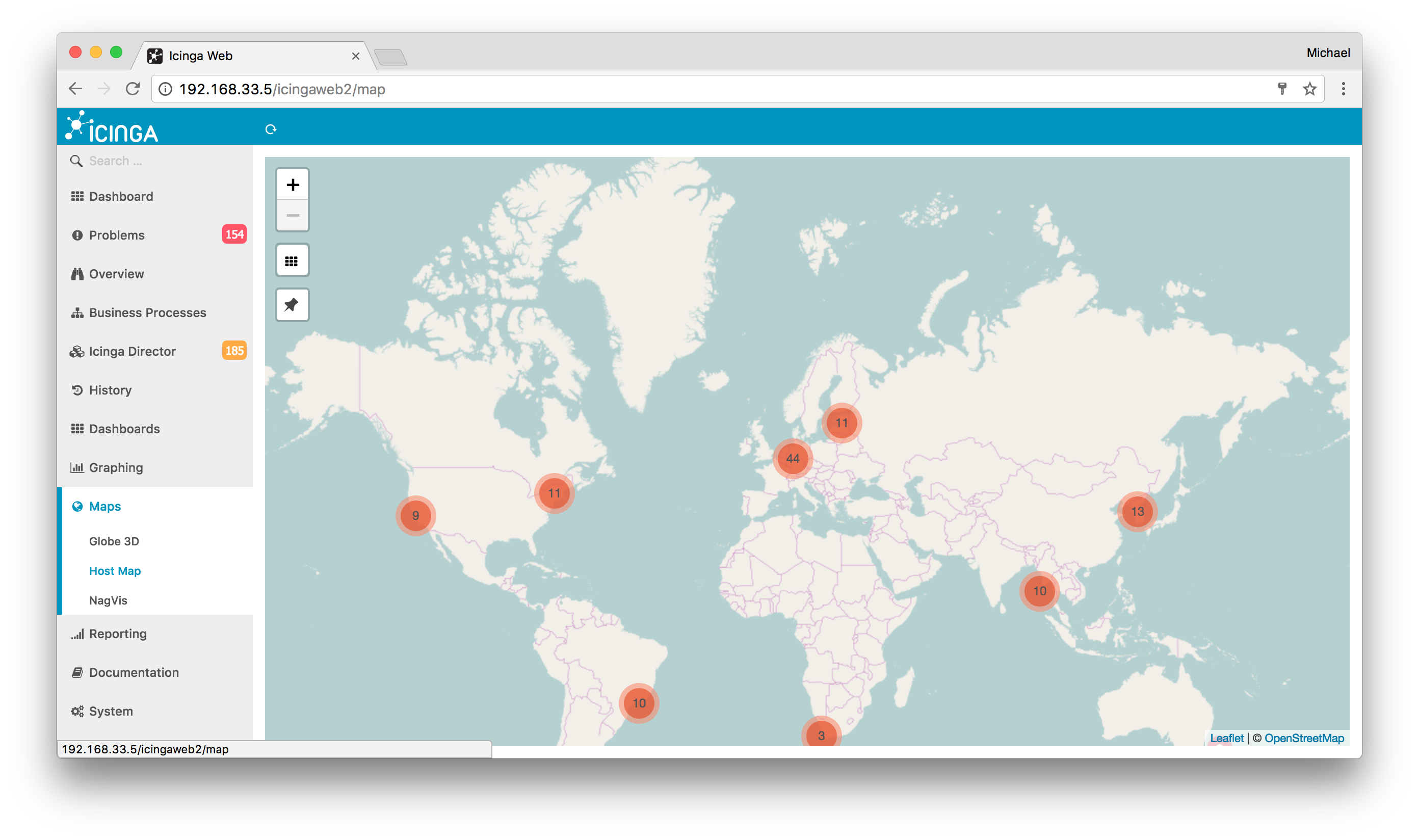Click the North America east cluster 11

click(x=554, y=493)
